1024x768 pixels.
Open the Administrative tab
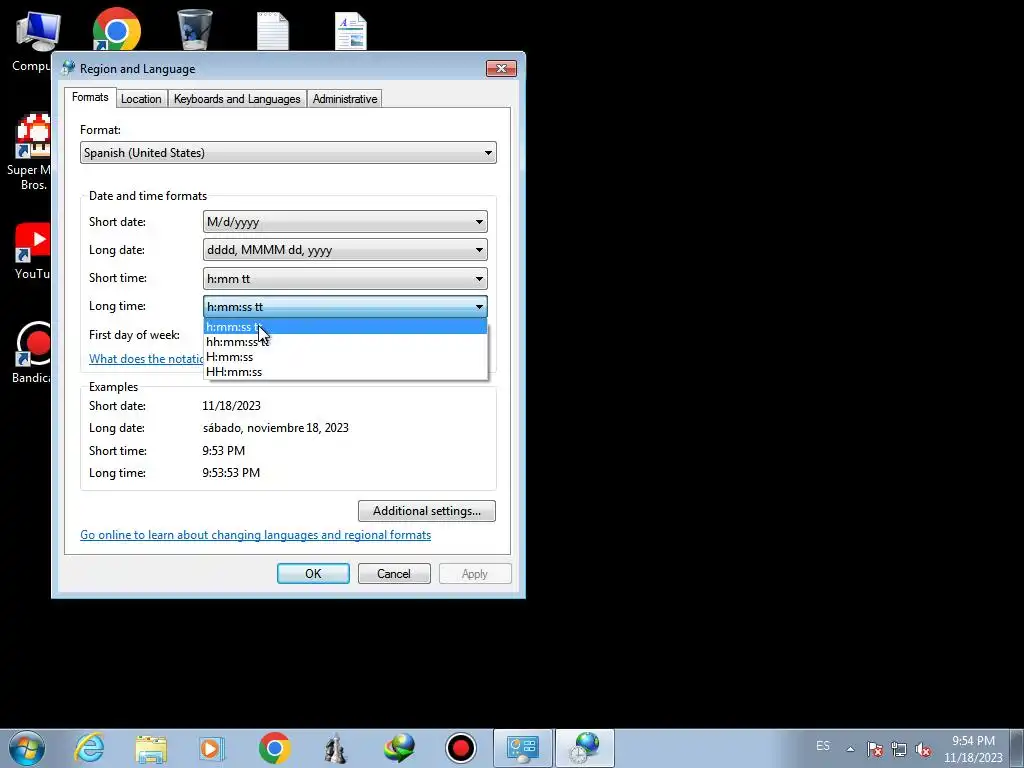point(345,99)
